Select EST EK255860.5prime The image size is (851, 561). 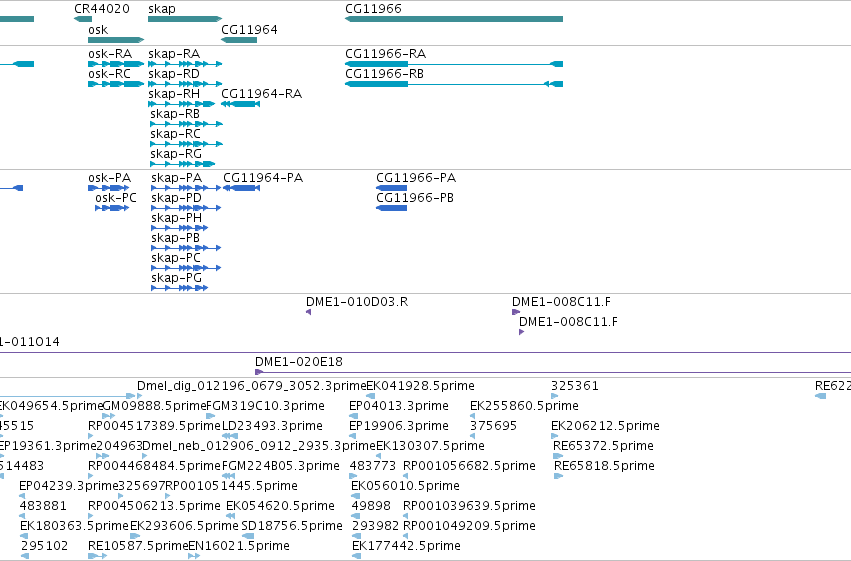(472, 416)
